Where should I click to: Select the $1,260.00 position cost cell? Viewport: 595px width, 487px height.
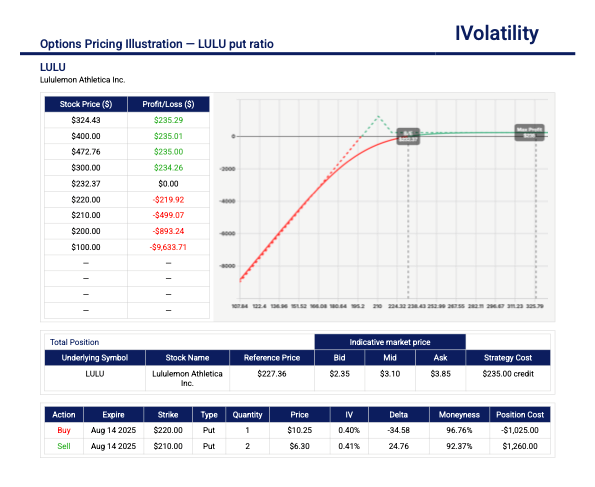point(520,446)
